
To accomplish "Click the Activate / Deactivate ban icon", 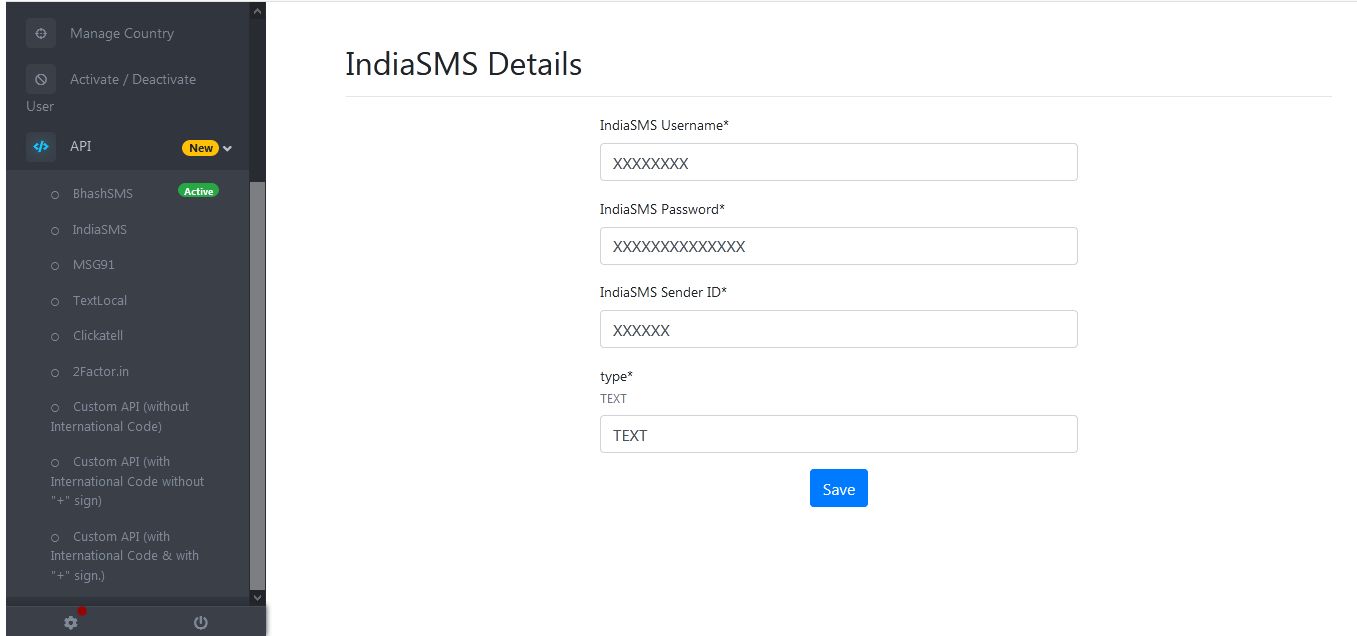I will coord(41,79).
